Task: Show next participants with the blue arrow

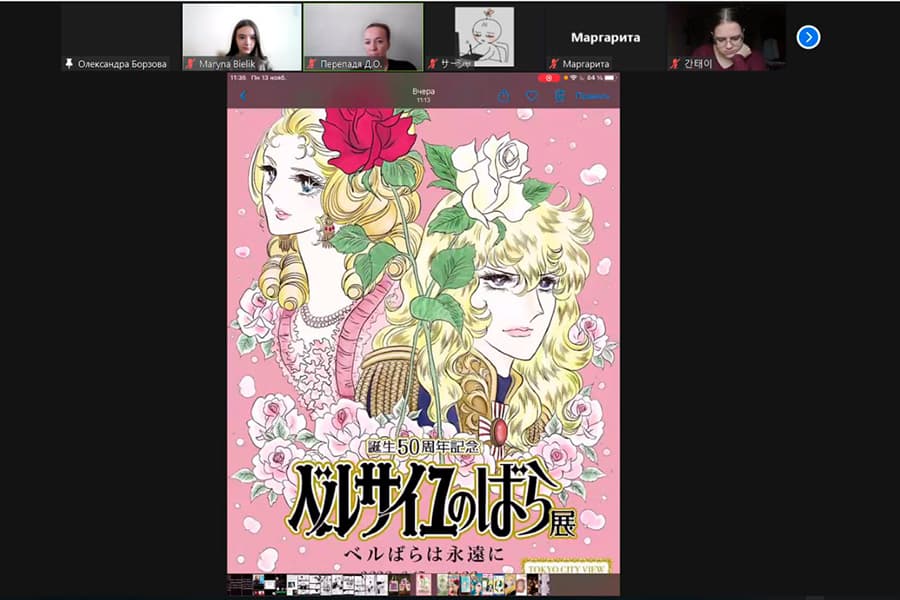Action: click(808, 37)
